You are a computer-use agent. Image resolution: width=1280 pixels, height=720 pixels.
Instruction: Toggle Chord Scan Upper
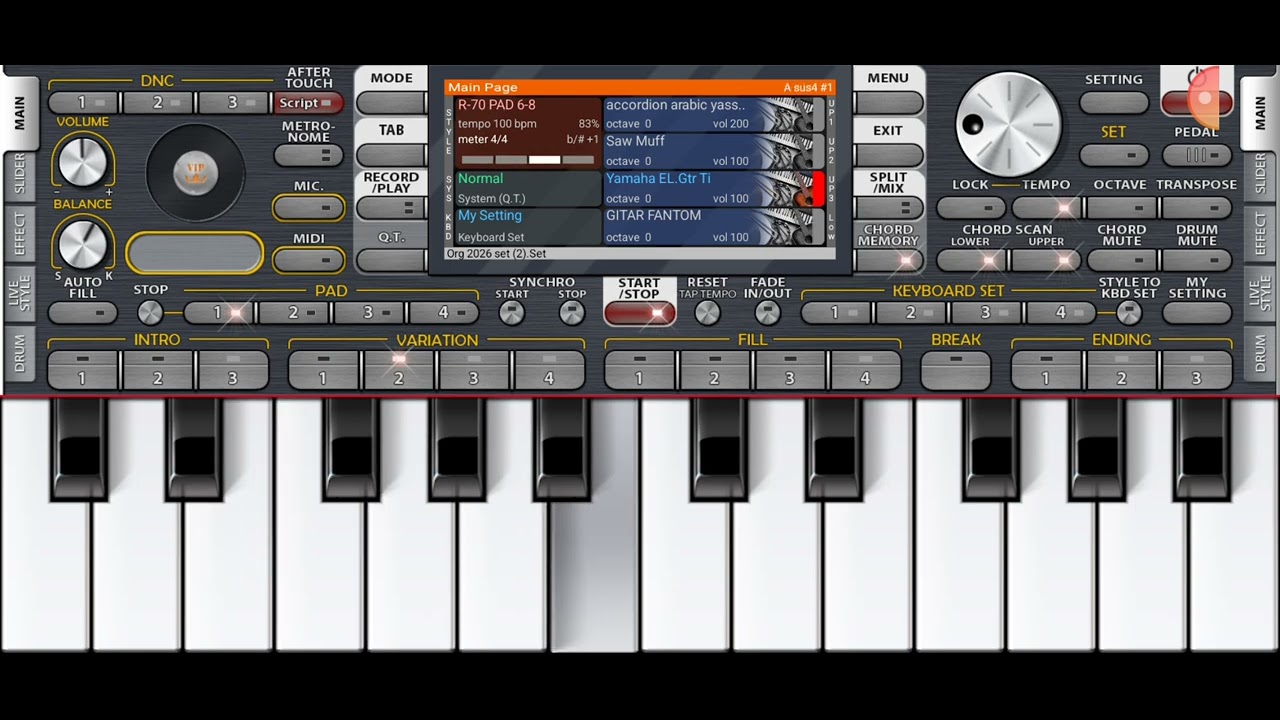(1046, 260)
